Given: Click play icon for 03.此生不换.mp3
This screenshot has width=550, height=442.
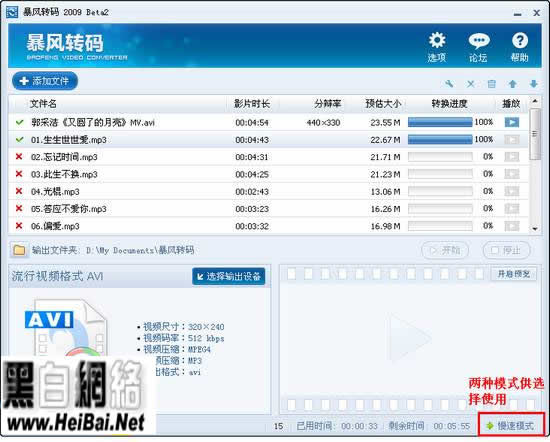Looking at the screenshot, I should click(512, 174).
